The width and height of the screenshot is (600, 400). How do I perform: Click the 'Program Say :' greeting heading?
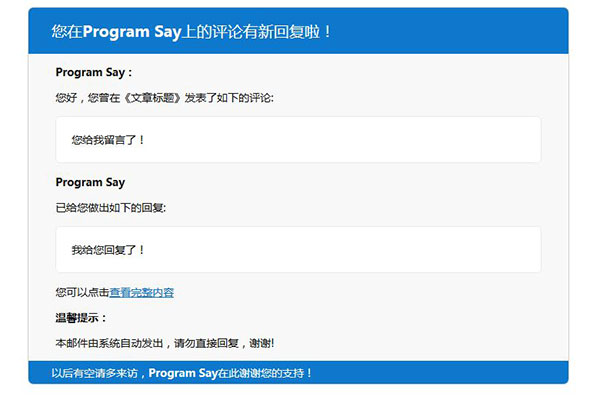point(94,72)
